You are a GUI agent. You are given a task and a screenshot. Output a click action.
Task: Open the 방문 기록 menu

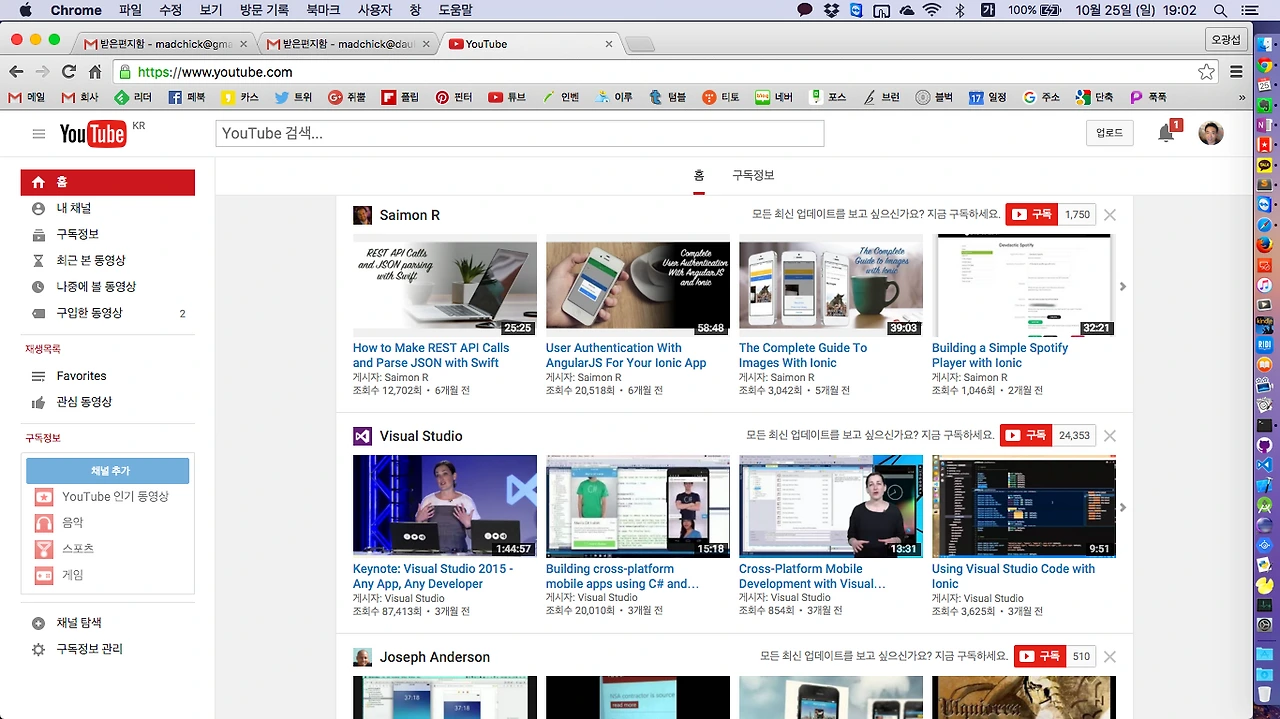[264, 10]
